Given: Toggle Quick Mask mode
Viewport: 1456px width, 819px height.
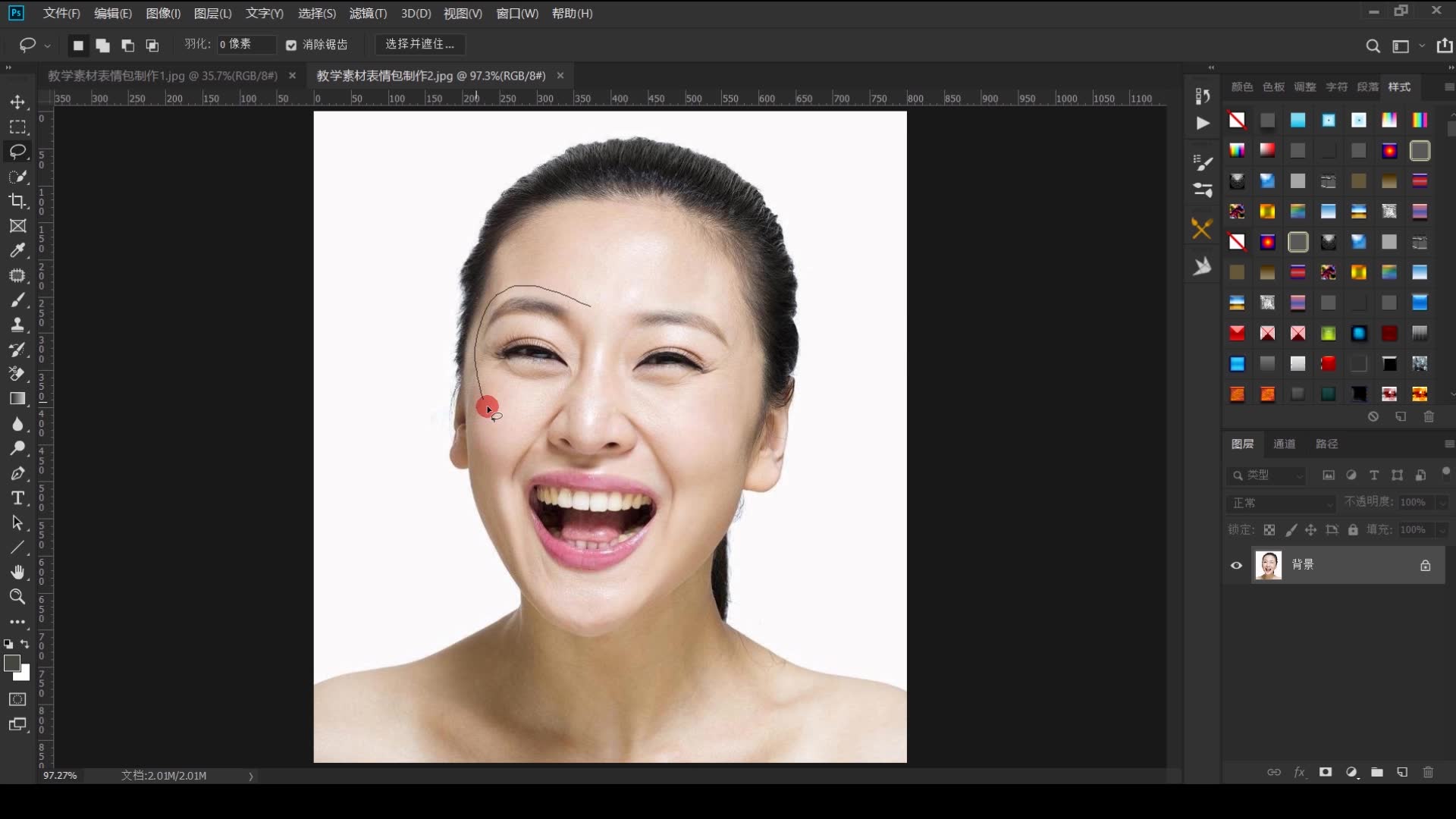Looking at the screenshot, I should click(x=17, y=699).
